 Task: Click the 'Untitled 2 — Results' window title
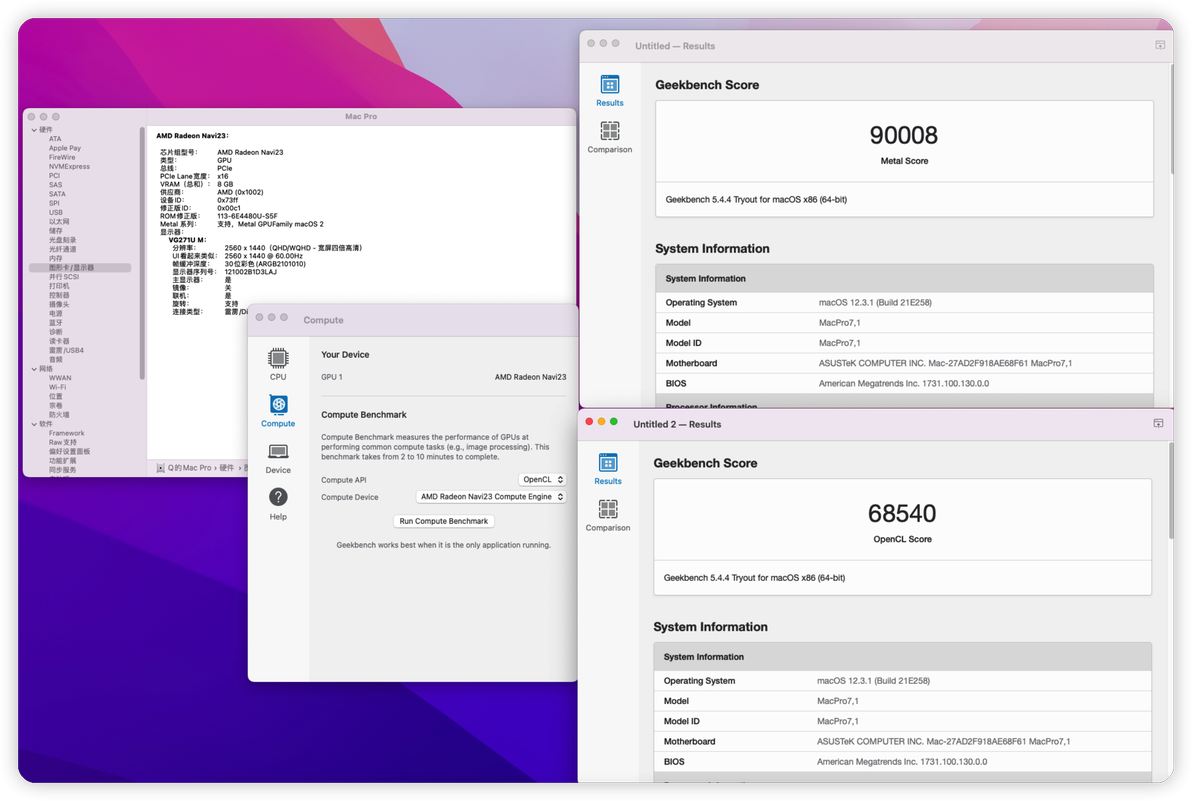[x=677, y=424]
